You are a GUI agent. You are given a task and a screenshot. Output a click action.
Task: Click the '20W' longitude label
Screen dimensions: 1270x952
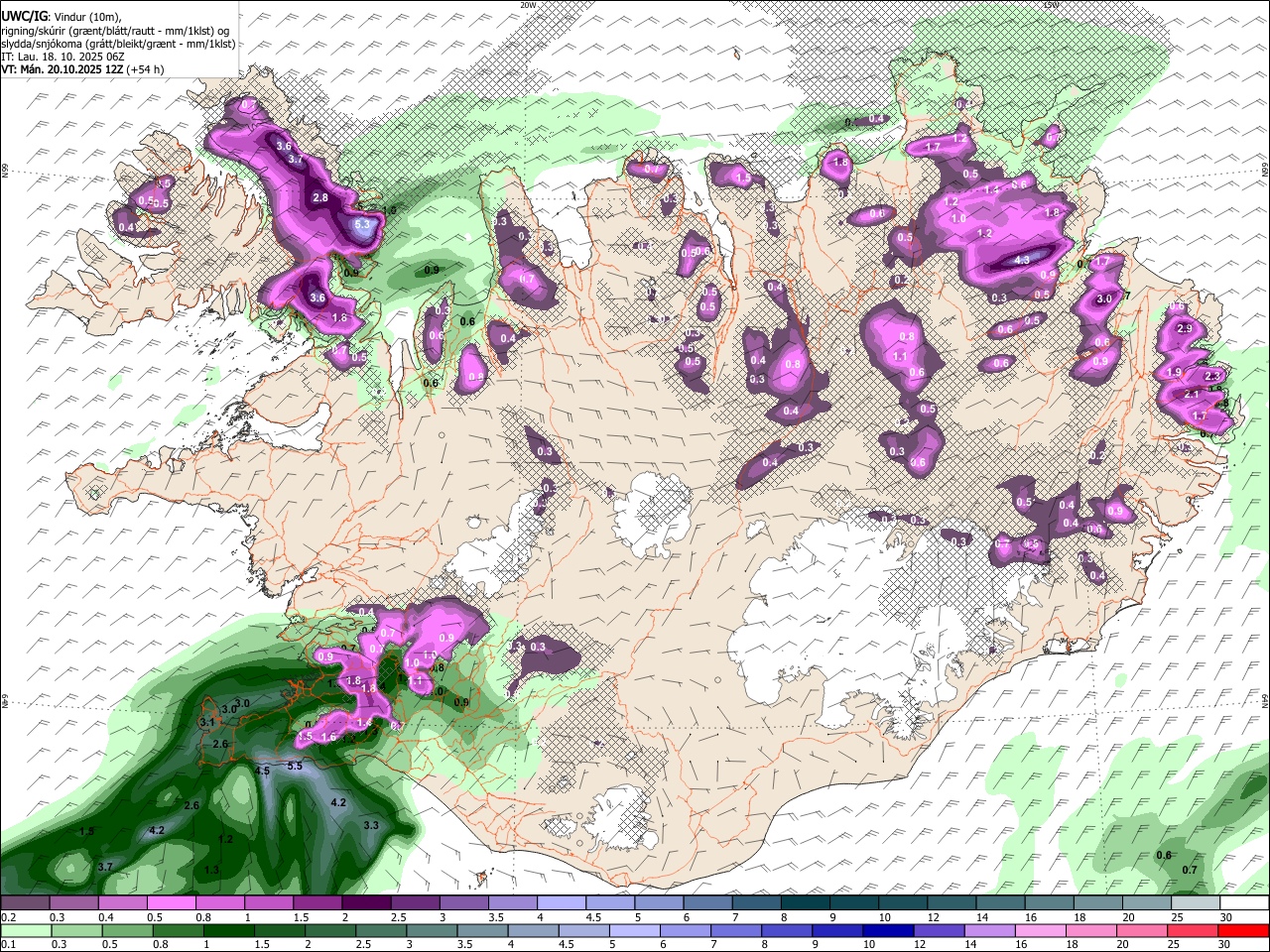528,5
